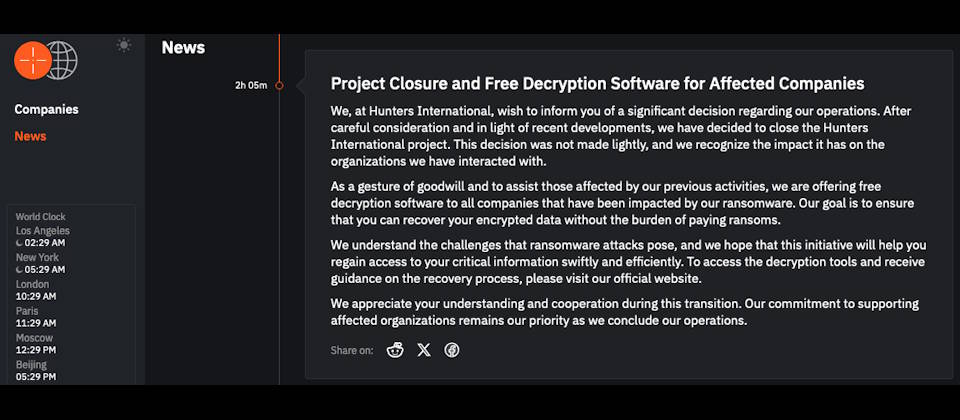Click the World Clock panel header
The width and height of the screenshot is (960, 420).
40,217
